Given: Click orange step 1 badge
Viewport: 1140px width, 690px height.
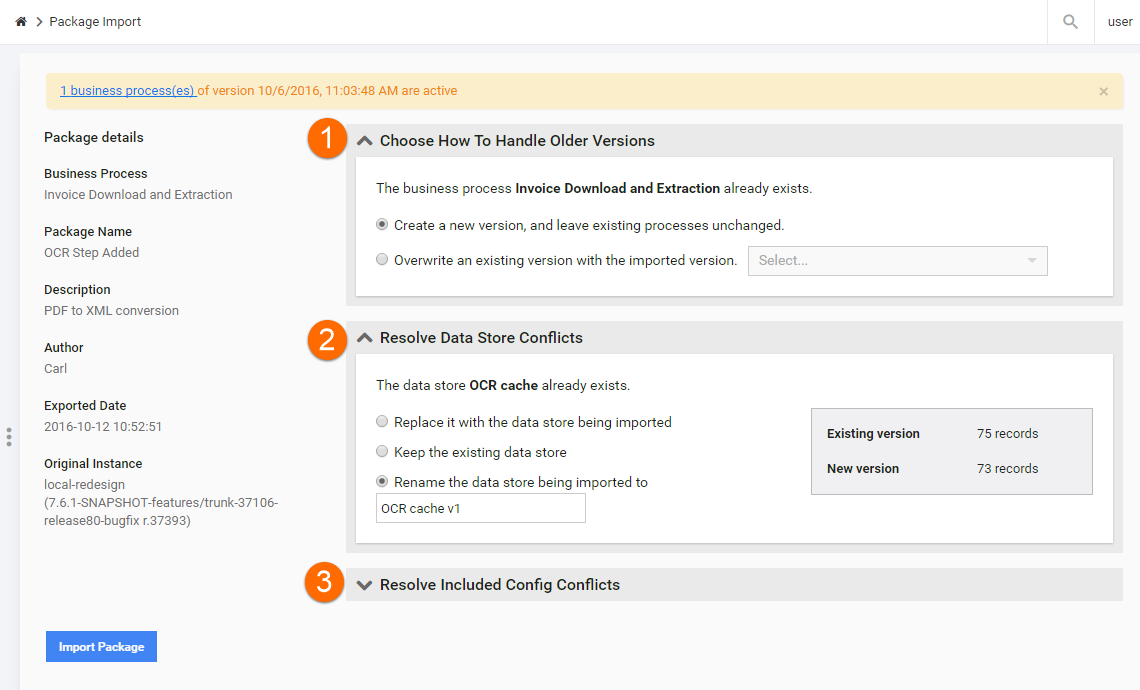Looking at the screenshot, I should click(326, 138).
